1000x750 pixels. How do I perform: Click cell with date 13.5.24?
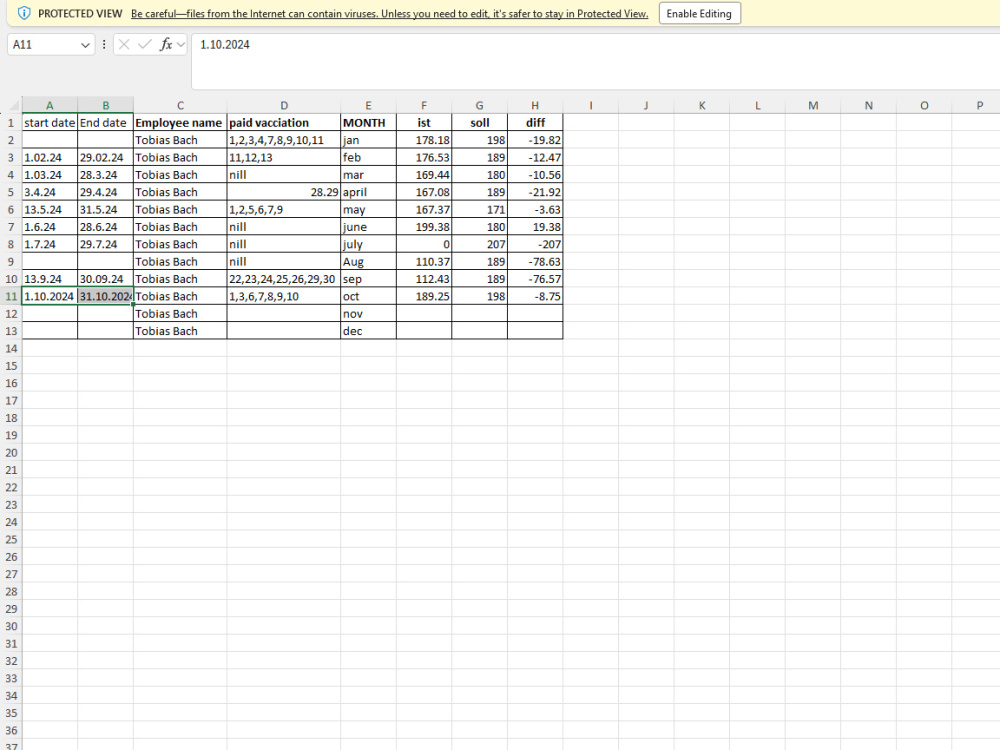click(50, 209)
